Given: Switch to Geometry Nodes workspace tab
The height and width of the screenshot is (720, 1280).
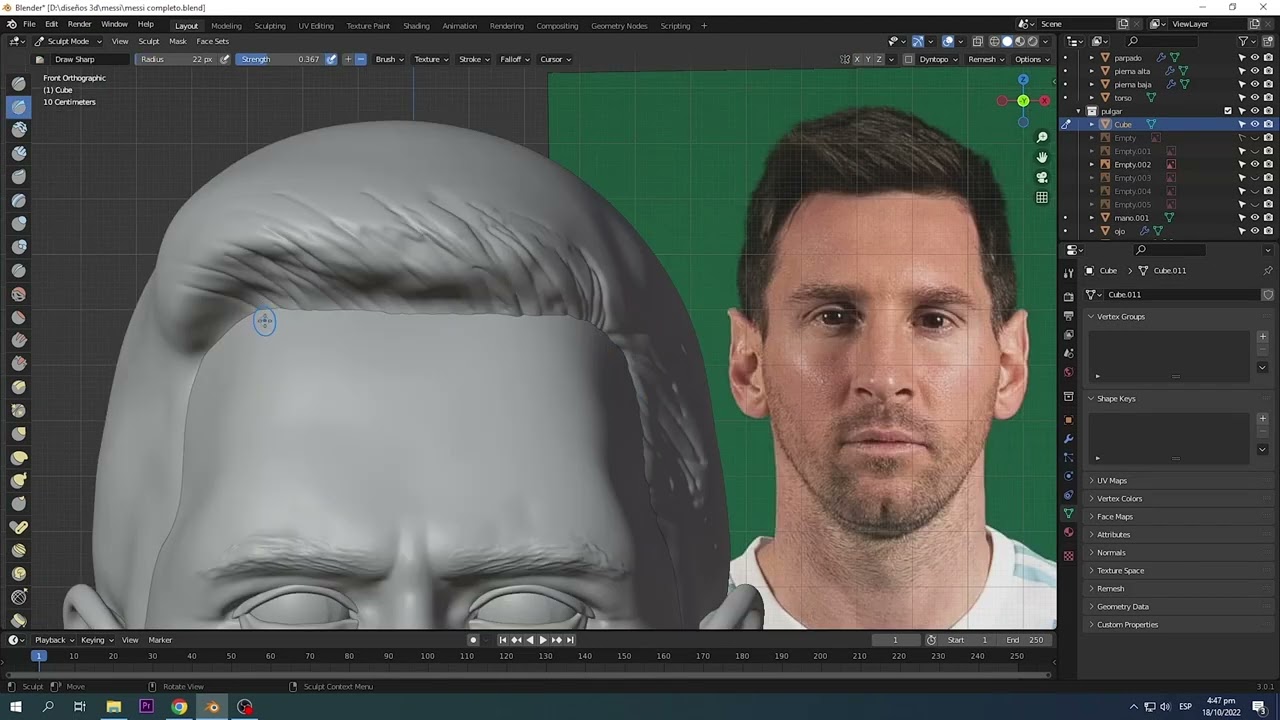Looking at the screenshot, I should pos(619,25).
